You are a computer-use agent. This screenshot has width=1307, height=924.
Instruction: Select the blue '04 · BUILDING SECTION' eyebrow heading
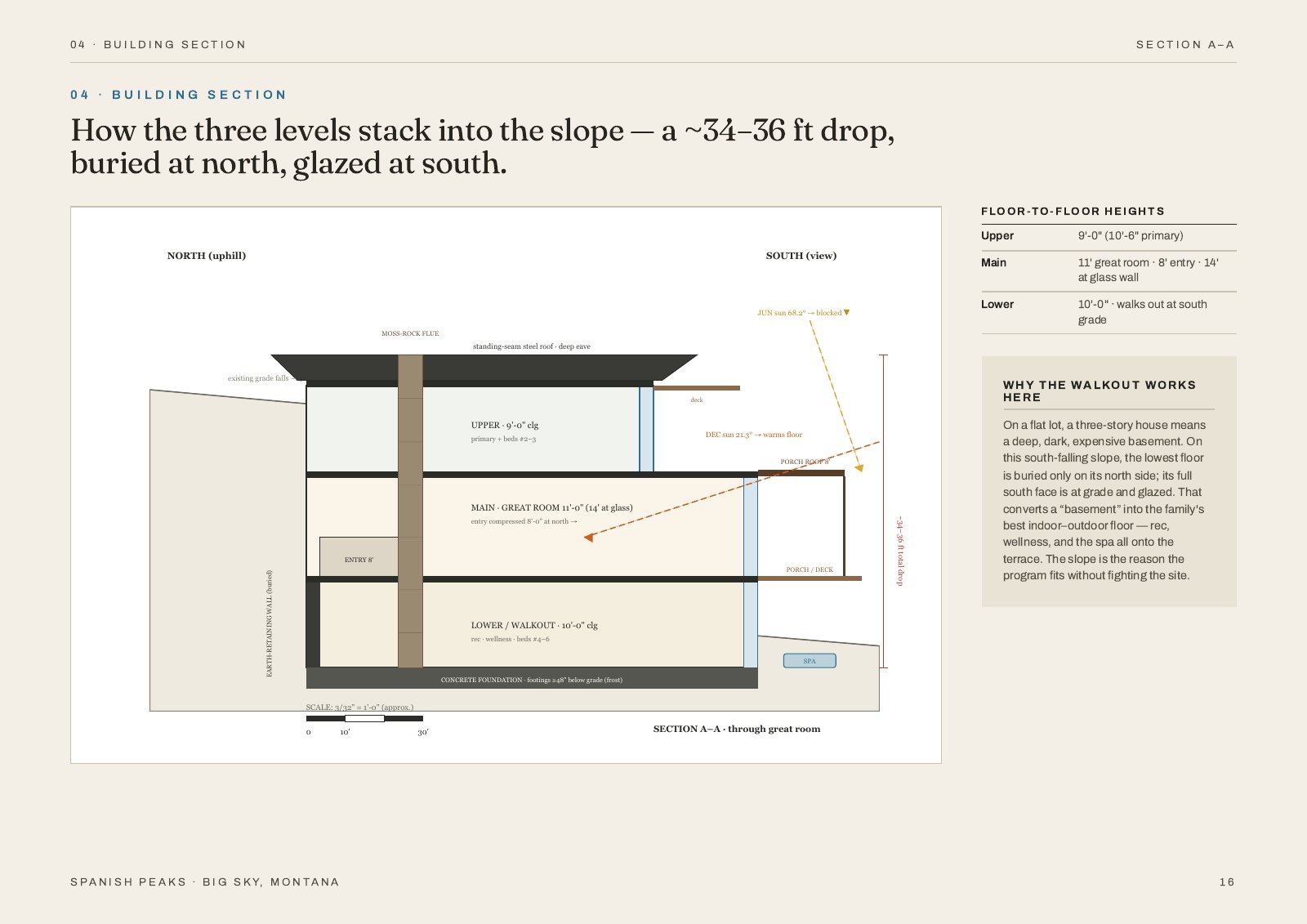click(178, 95)
